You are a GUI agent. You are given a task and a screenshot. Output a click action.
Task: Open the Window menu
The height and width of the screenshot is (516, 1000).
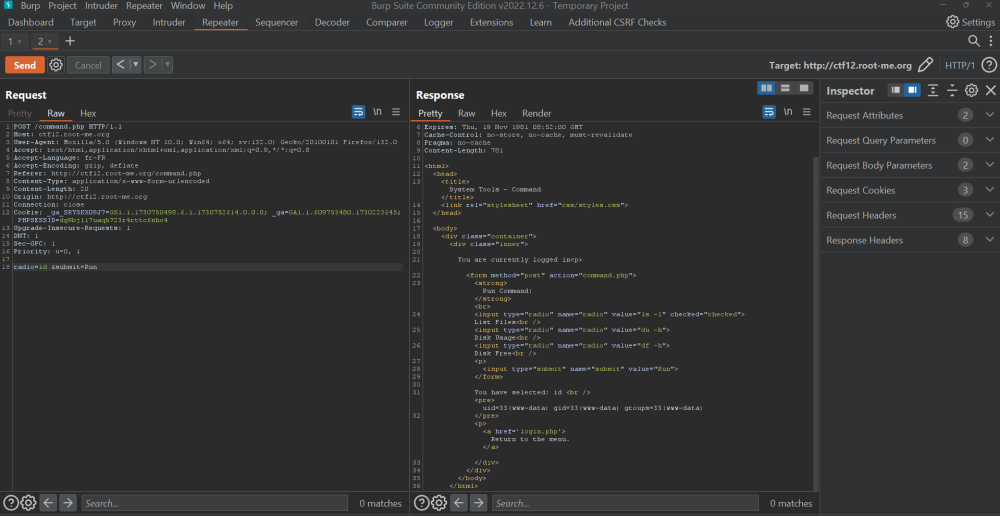tap(188, 6)
